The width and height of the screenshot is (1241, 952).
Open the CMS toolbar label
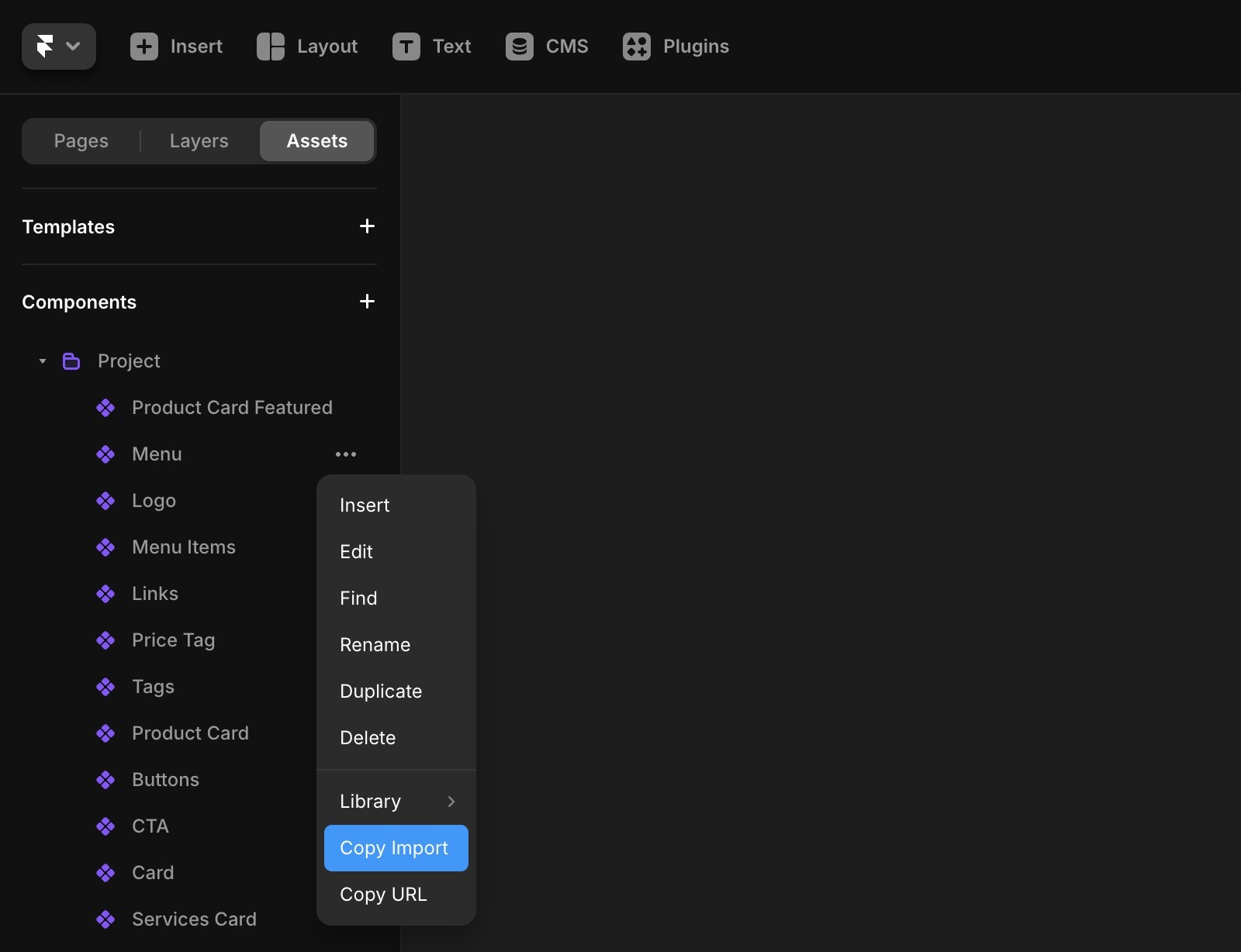[x=567, y=47]
